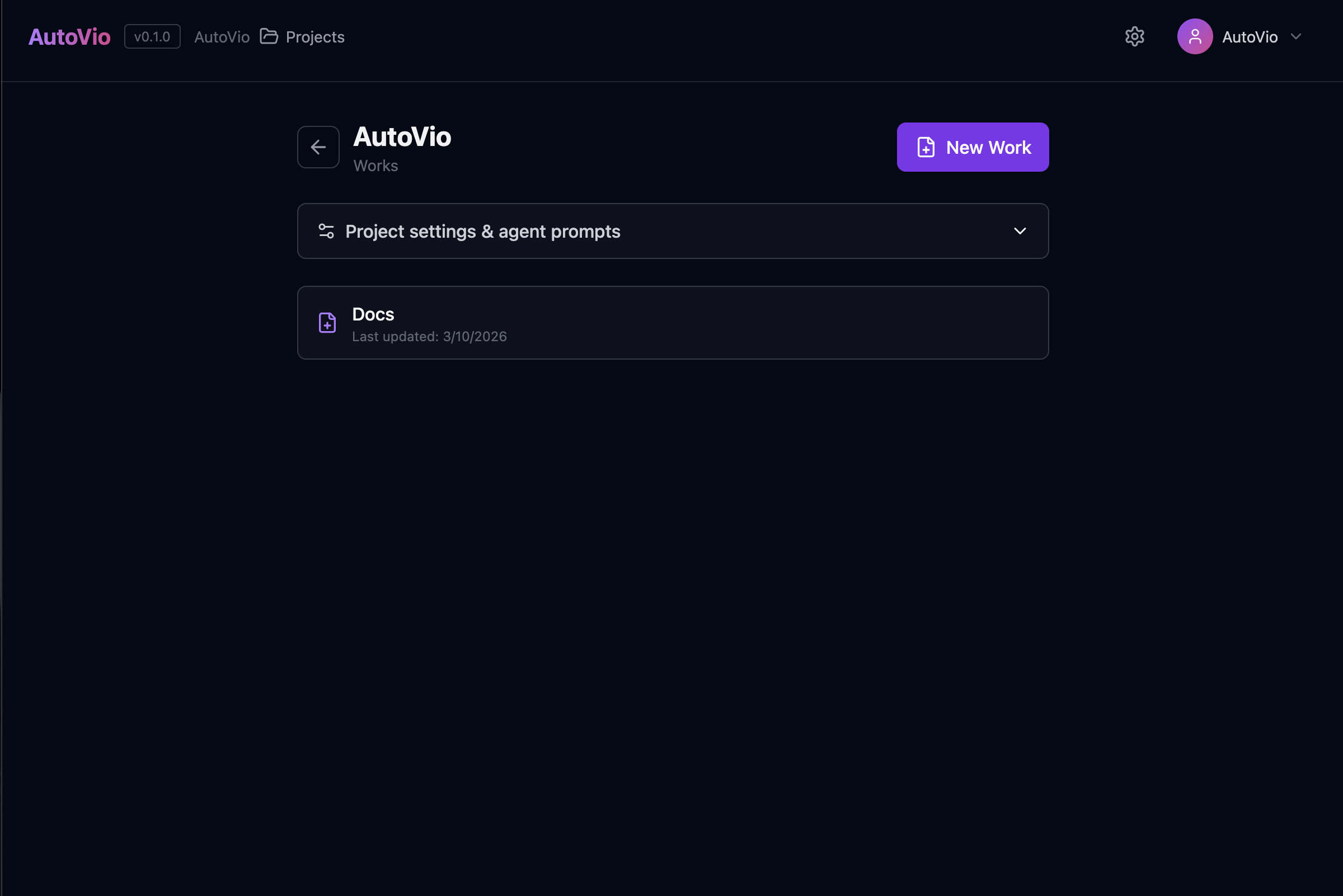Expand the project settings chevron
Viewport: 1343px width, 896px height.
1020,231
